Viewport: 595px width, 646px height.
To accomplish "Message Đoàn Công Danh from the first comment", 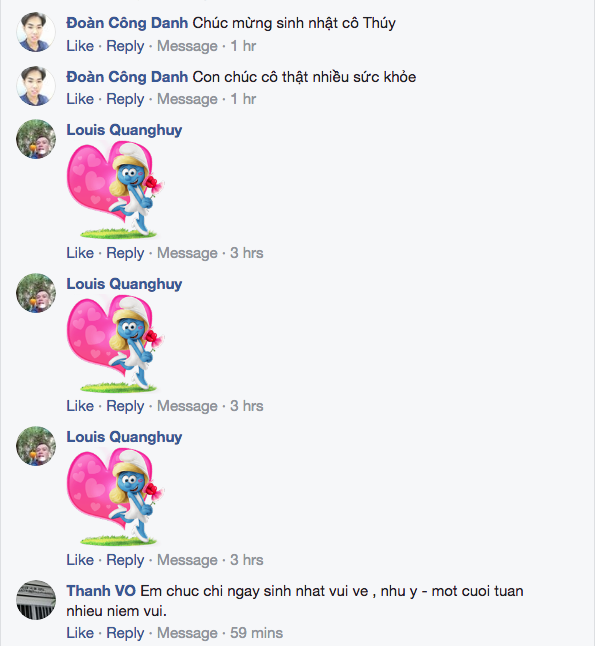I will click(x=187, y=46).
